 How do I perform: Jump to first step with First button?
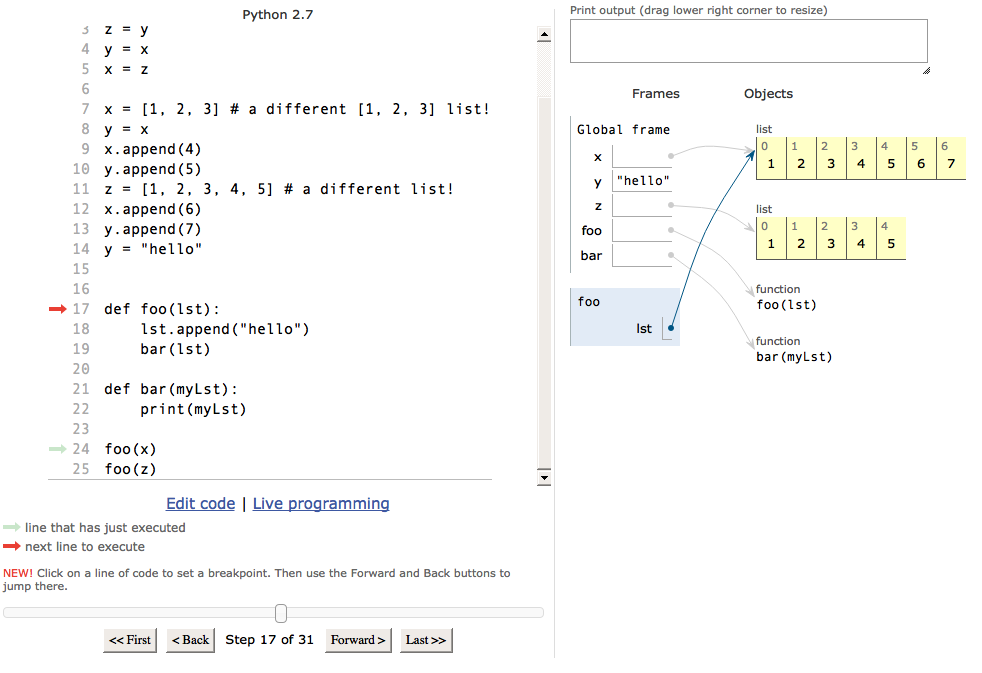[130, 640]
